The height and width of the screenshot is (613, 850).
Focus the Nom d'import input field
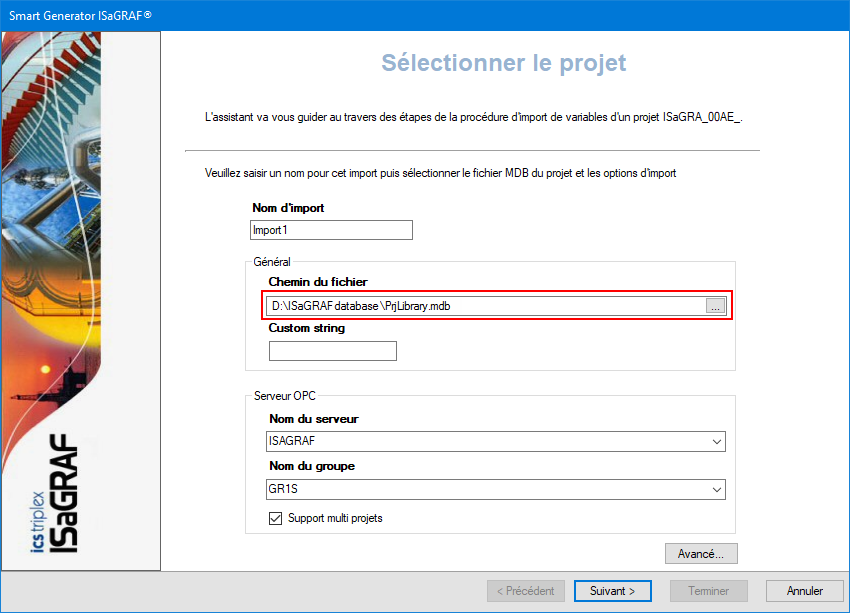[331, 230]
